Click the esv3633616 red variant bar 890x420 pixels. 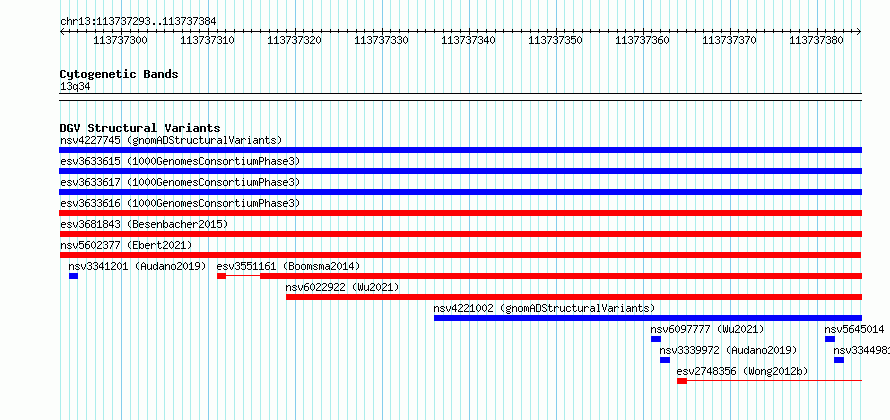pyautogui.click(x=460, y=213)
